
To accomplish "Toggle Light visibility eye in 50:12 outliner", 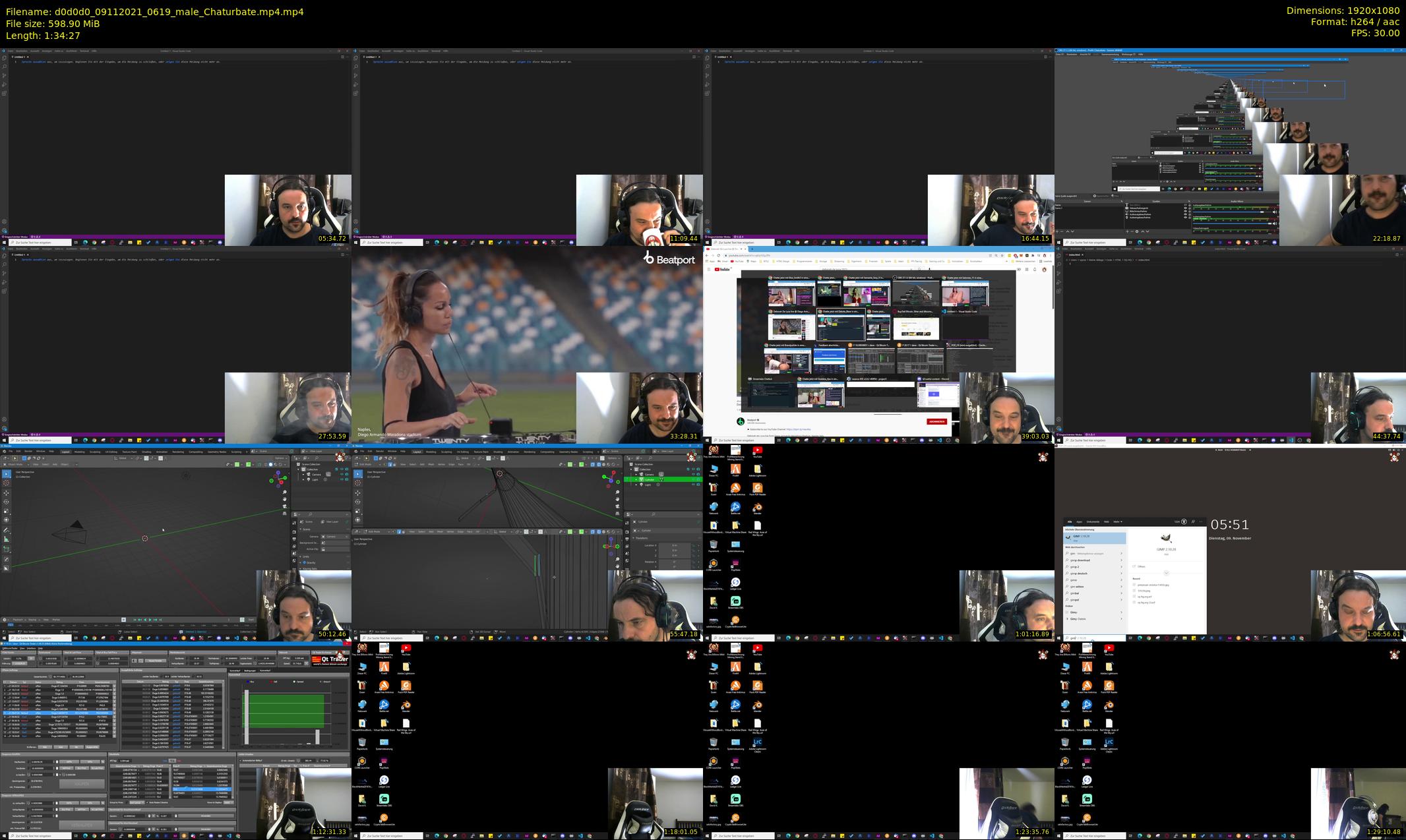I will (342, 479).
